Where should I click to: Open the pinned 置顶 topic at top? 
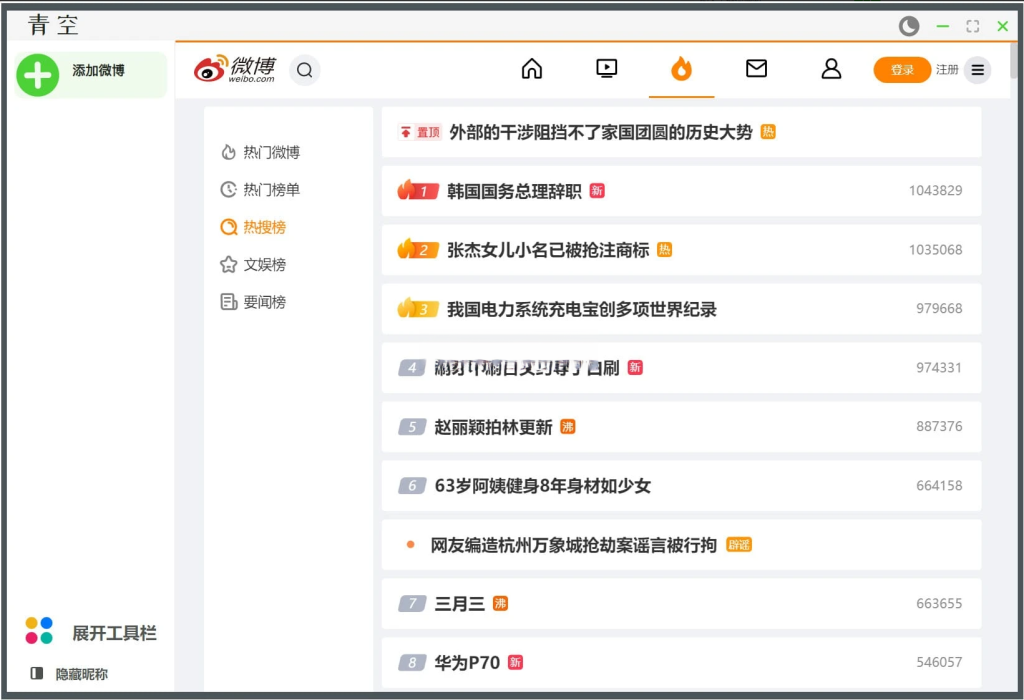click(600, 132)
